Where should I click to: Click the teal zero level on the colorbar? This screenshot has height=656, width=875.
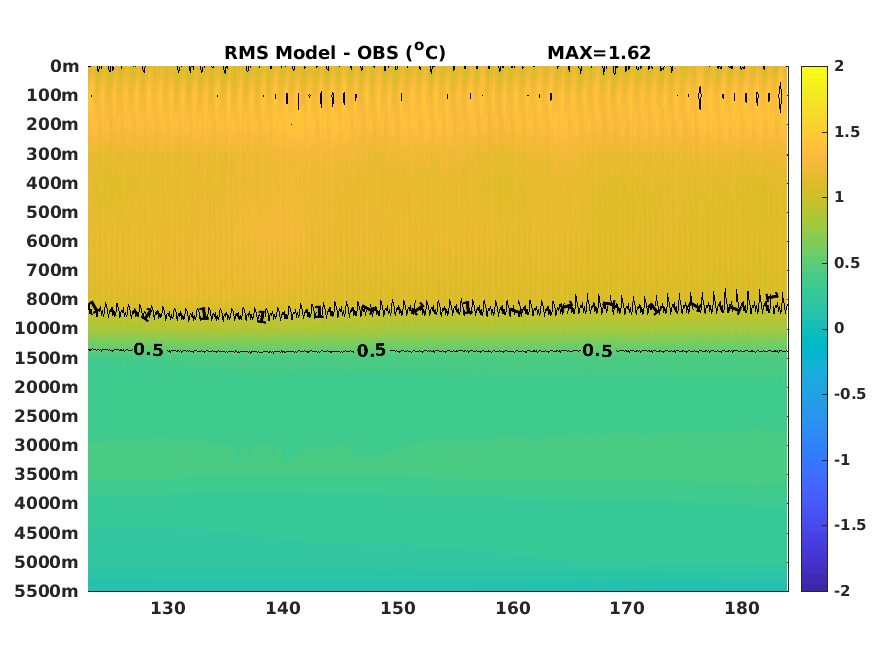pos(814,329)
